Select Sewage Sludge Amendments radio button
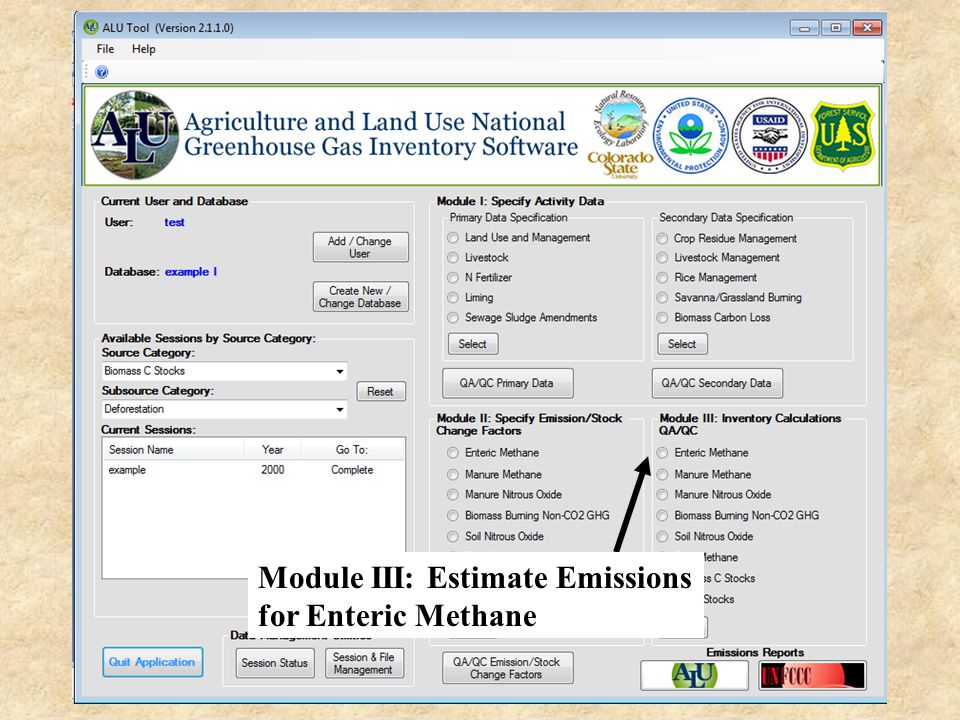This screenshot has height=720, width=960. tap(453, 318)
